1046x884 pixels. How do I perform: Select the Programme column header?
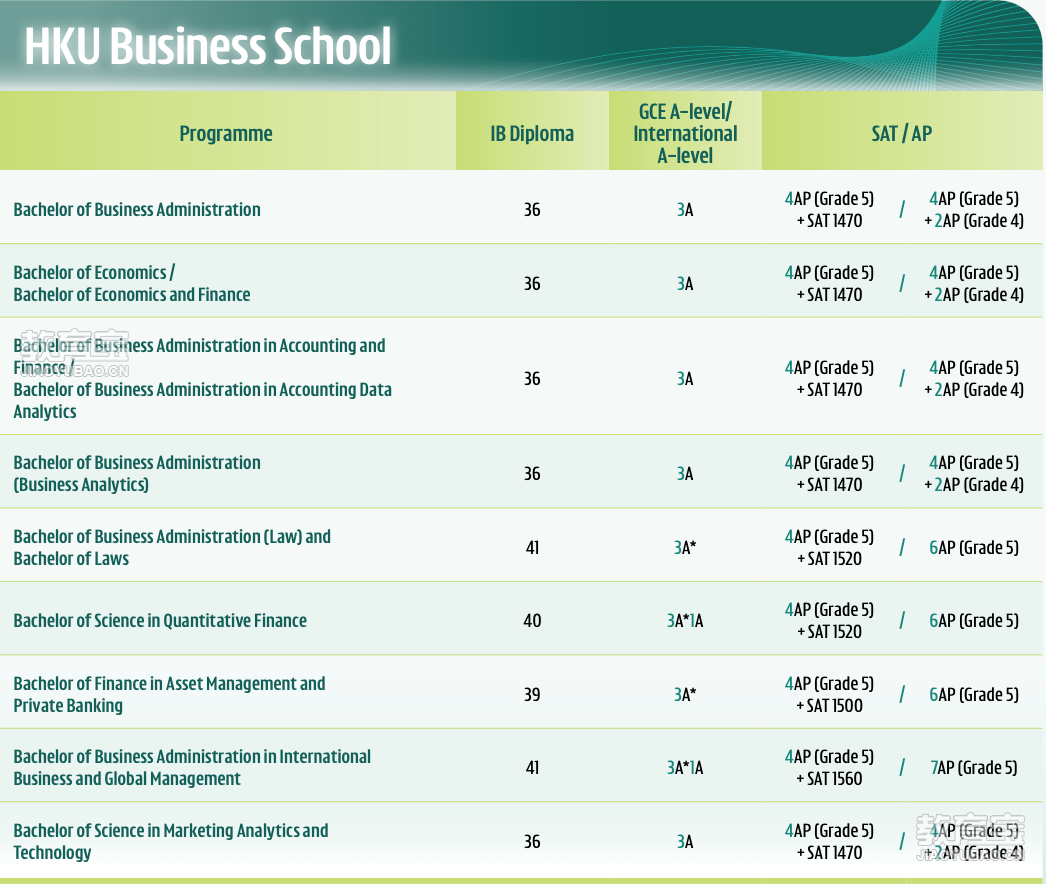[225, 133]
